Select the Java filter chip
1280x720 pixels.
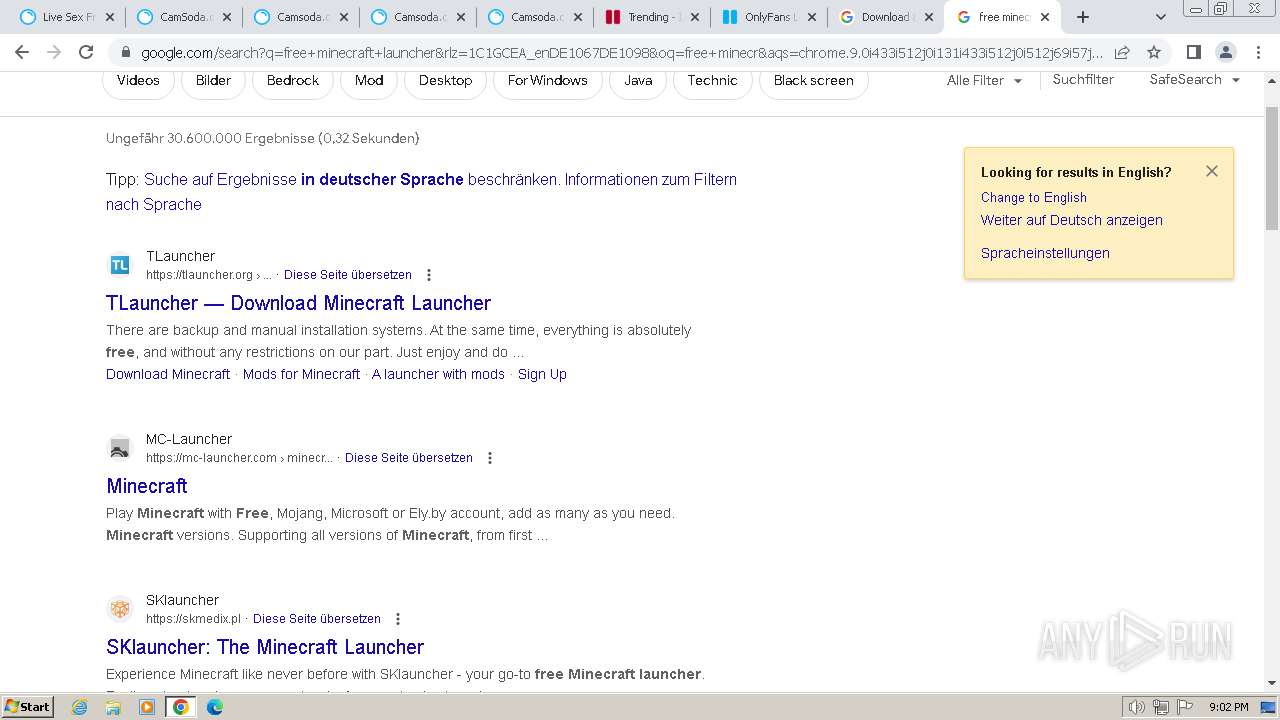tap(638, 80)
